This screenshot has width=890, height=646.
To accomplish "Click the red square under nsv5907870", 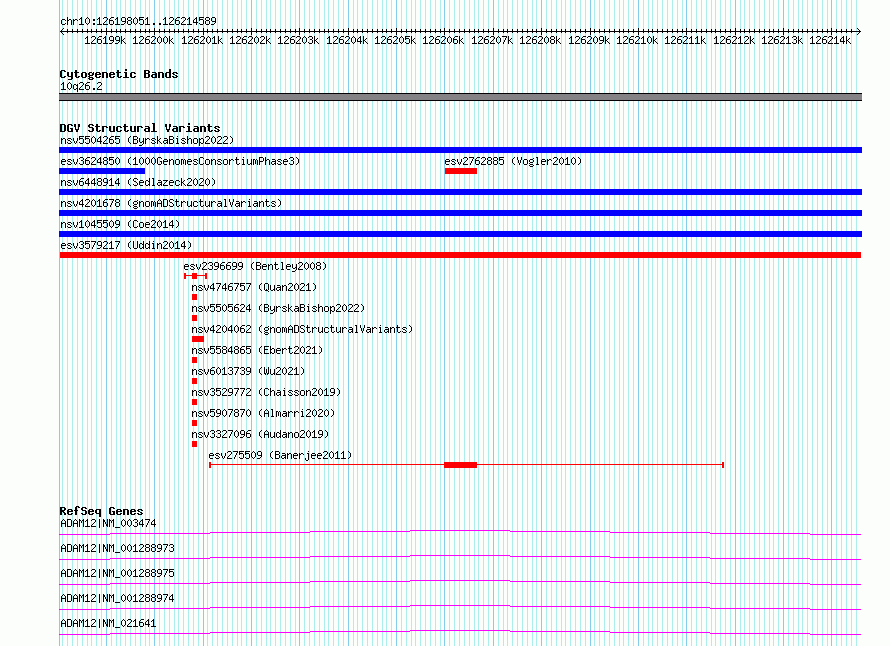I will tap(195, 423).
